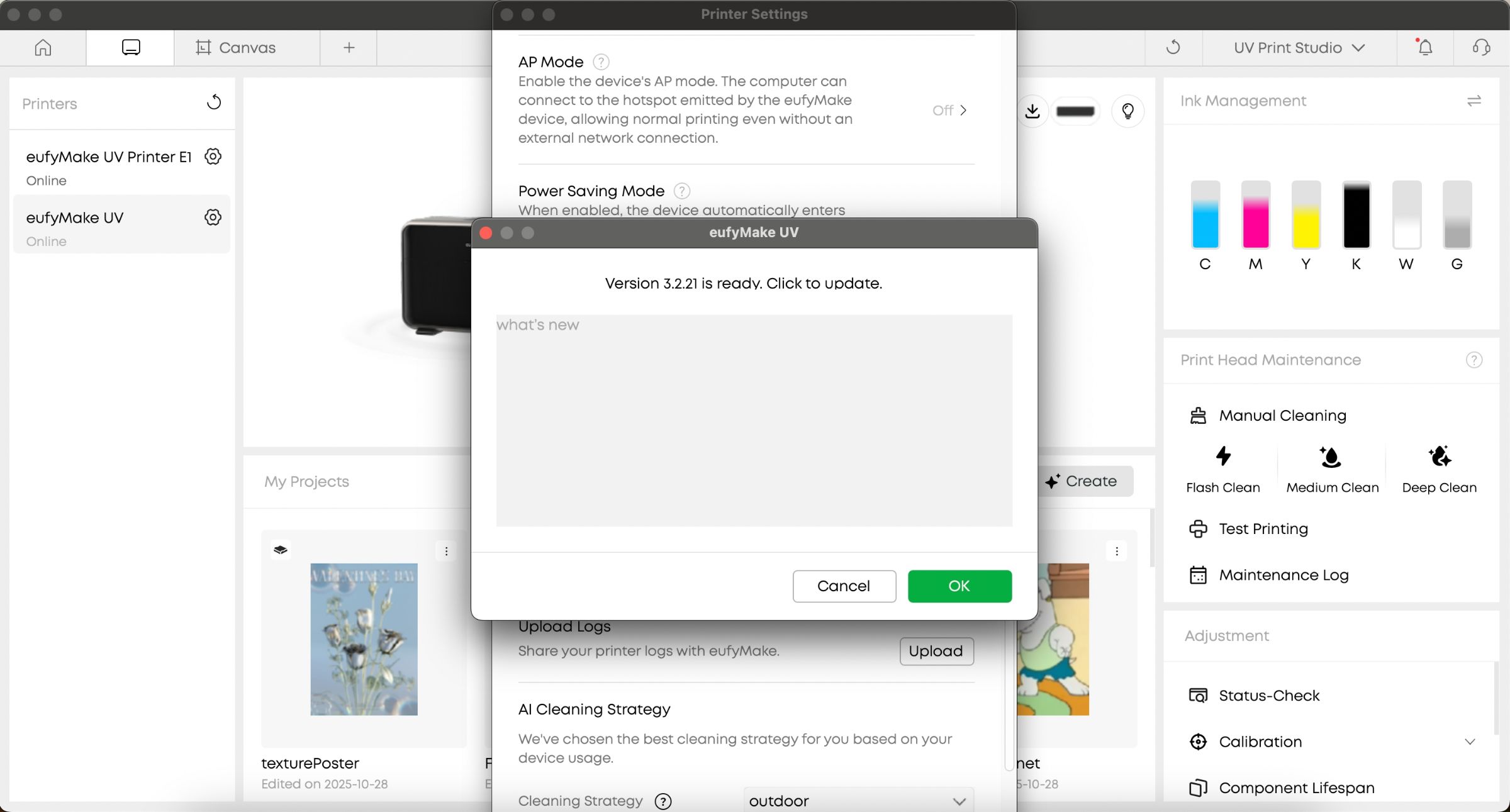Start a Medium Clean
Screen dimensions: 1510x812
(1332, 470)
